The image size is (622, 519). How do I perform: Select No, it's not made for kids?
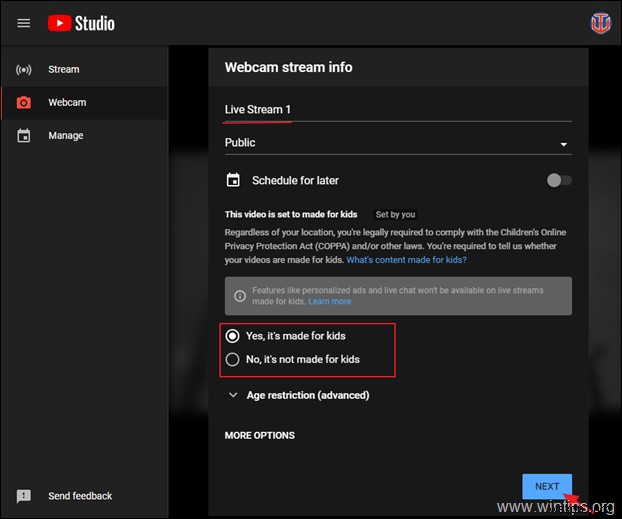[x=232, y=359]
